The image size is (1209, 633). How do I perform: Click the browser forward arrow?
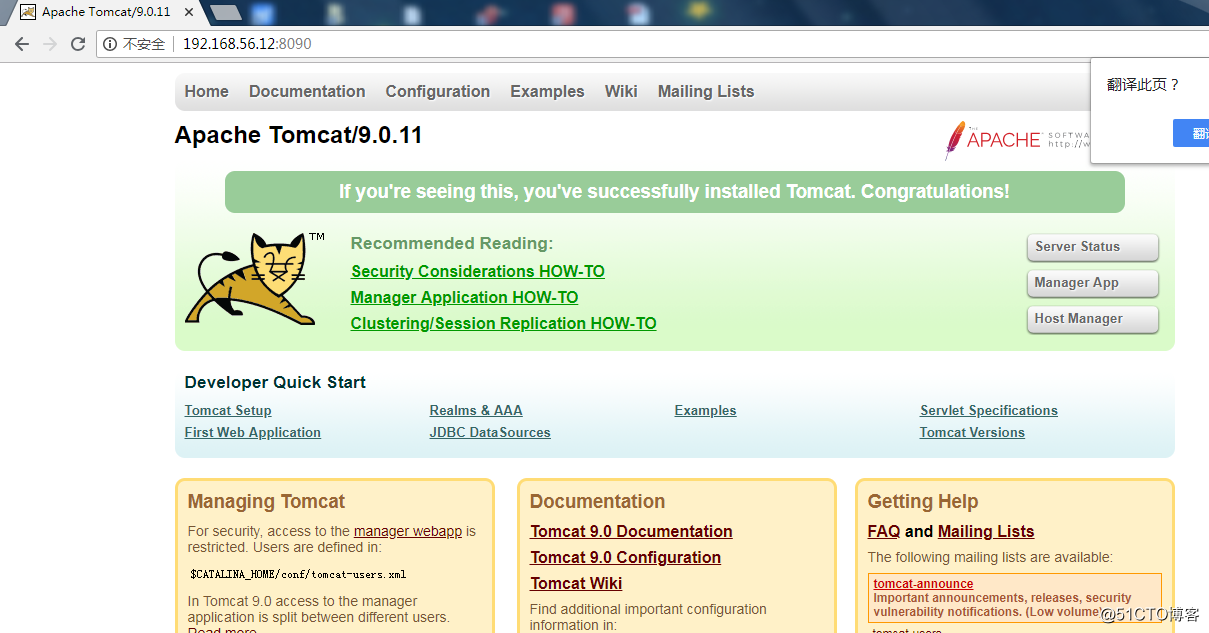coord(50,44)
